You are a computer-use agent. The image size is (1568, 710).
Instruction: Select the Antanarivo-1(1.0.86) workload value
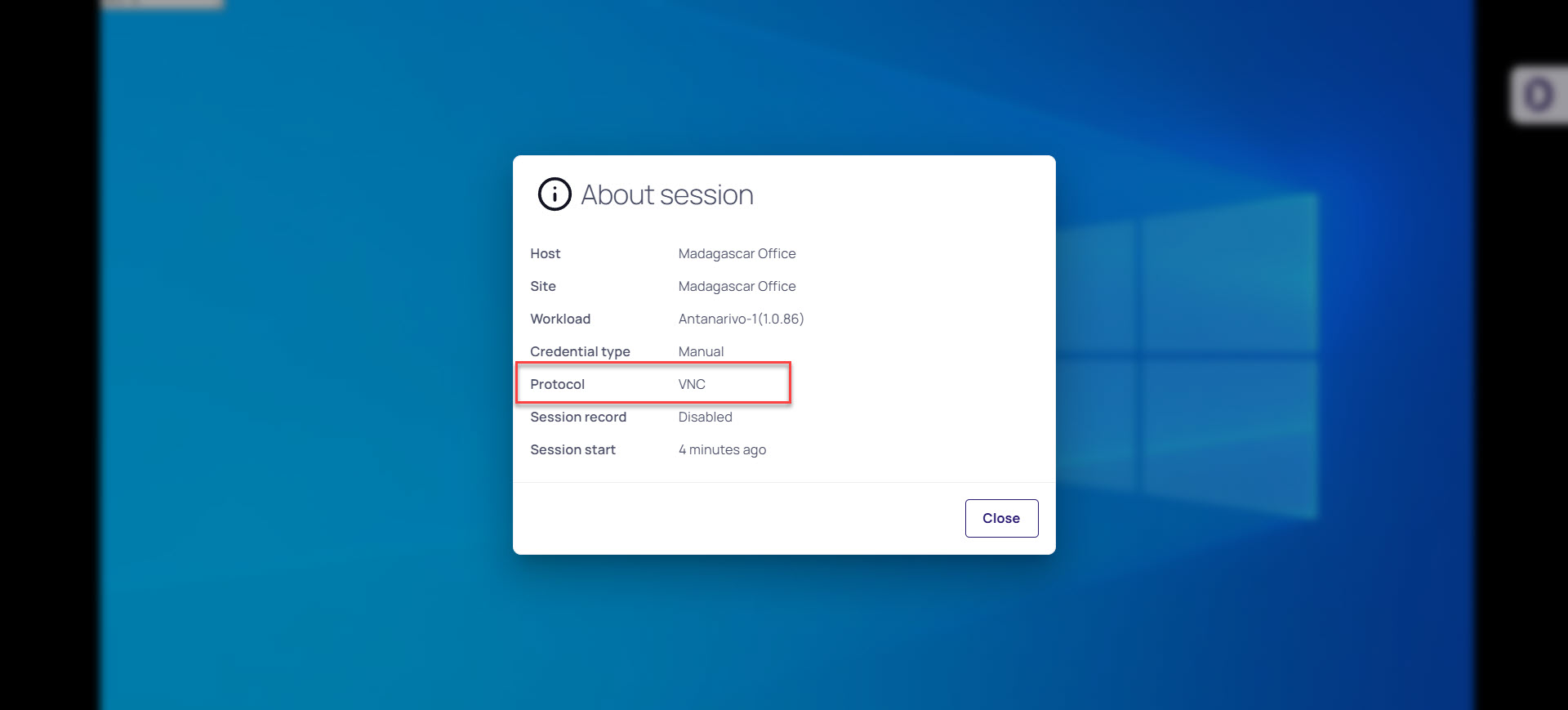pos(741,319)
